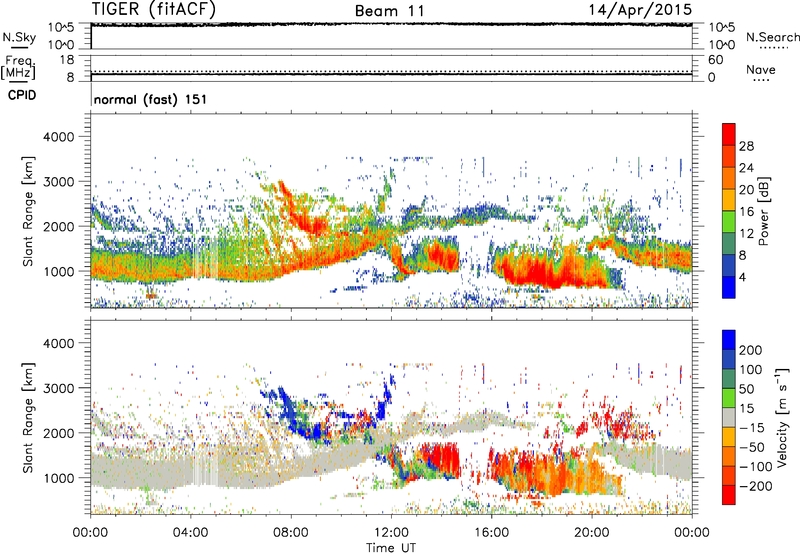Click the 100 velocity color bar label

click(751, 370)
